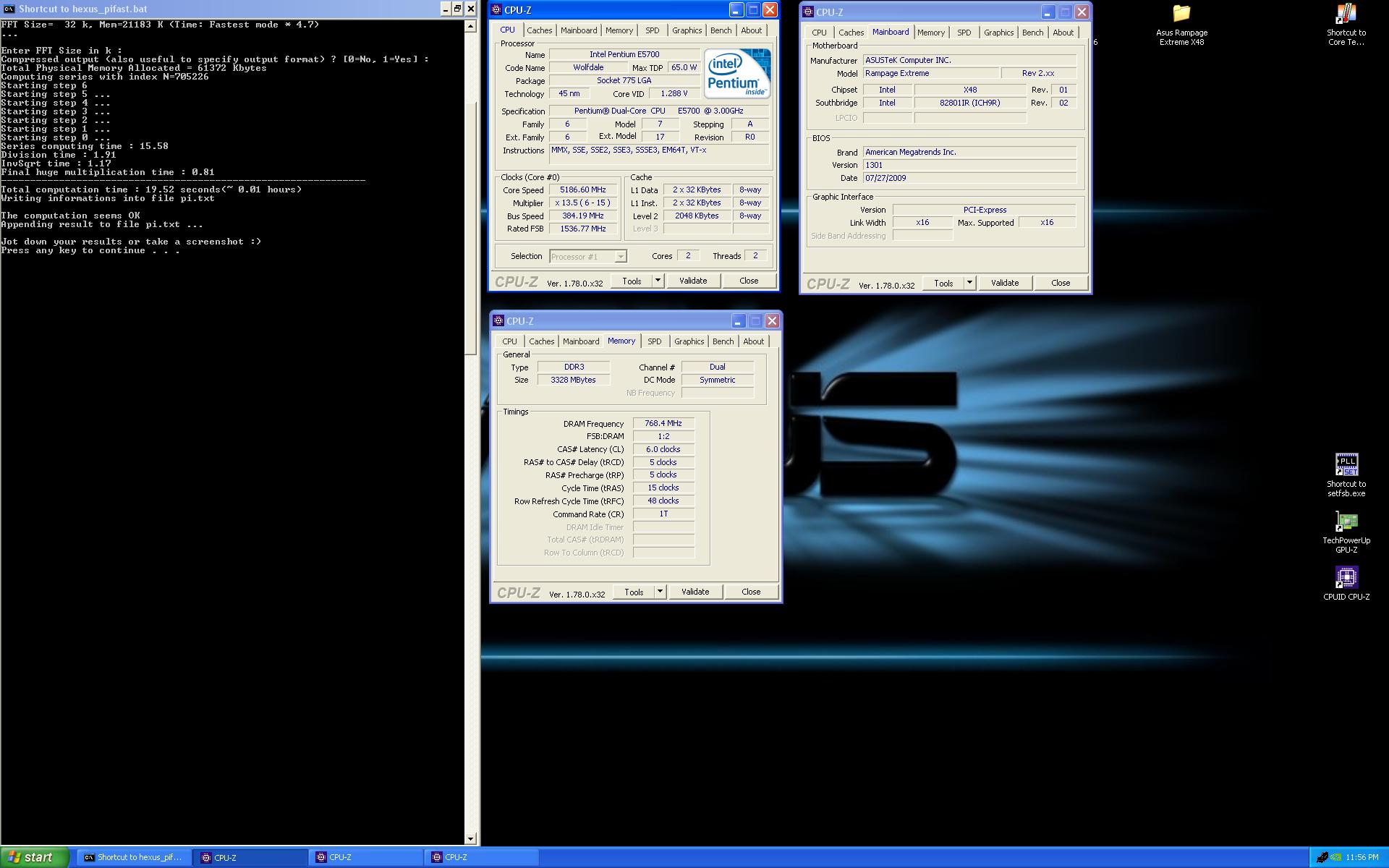Click the Rampage Extreme model field
The width and height of the screenshot is (1389, 868).
pos(930,73)
